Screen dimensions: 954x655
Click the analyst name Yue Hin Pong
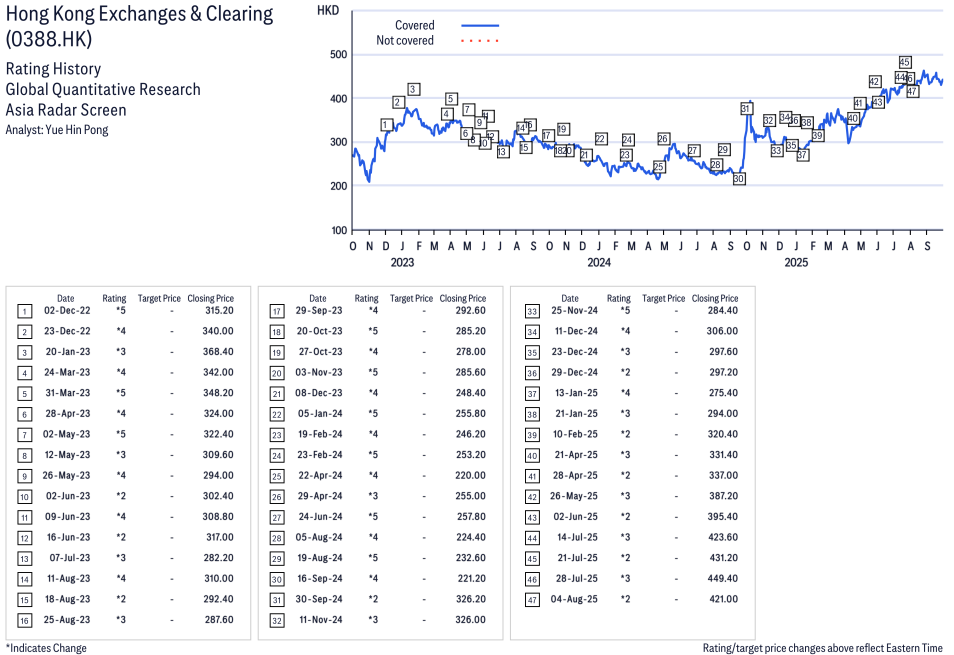pos(57,130)
